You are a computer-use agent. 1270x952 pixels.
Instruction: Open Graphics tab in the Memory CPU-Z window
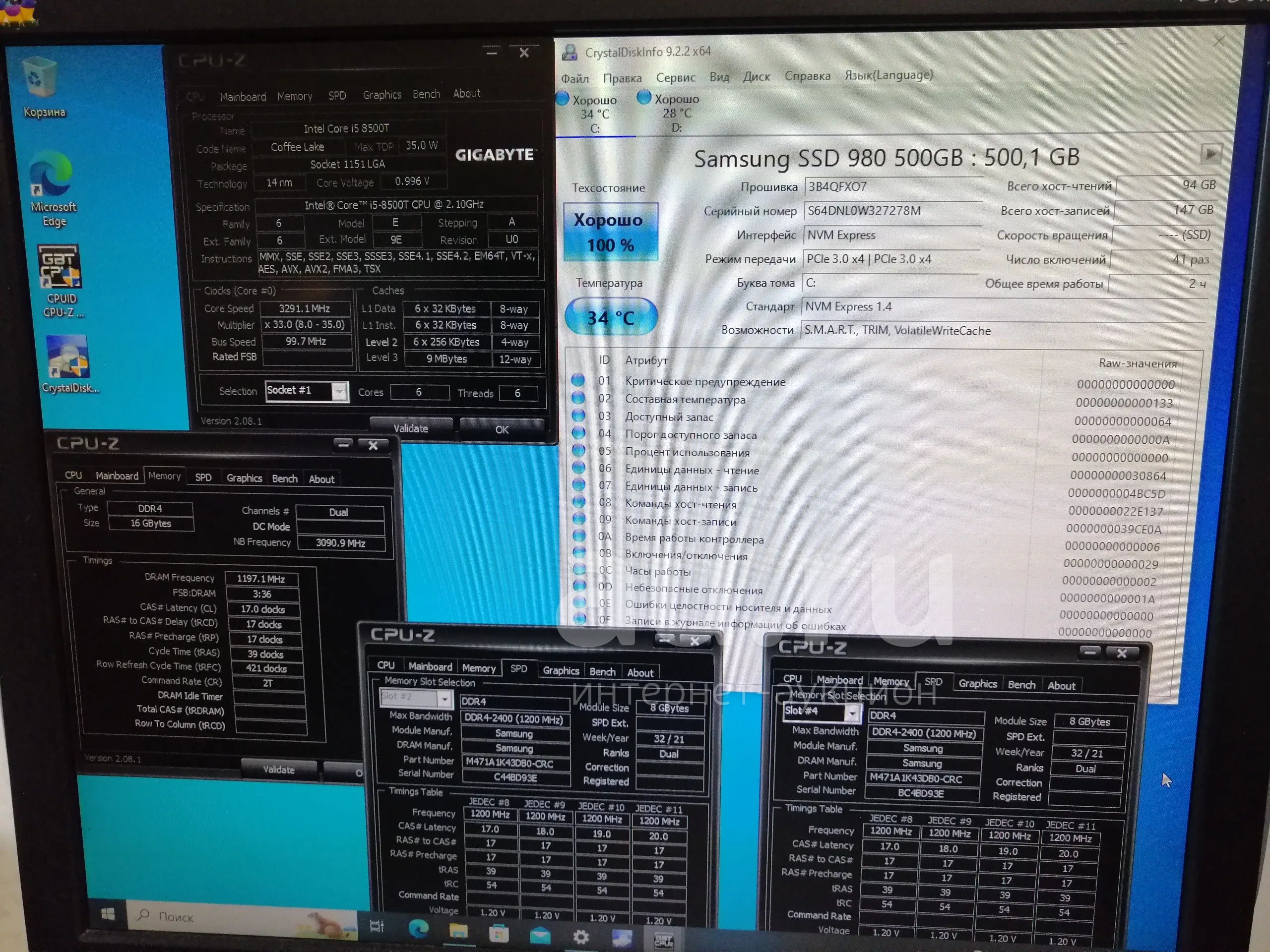[244, 478]
